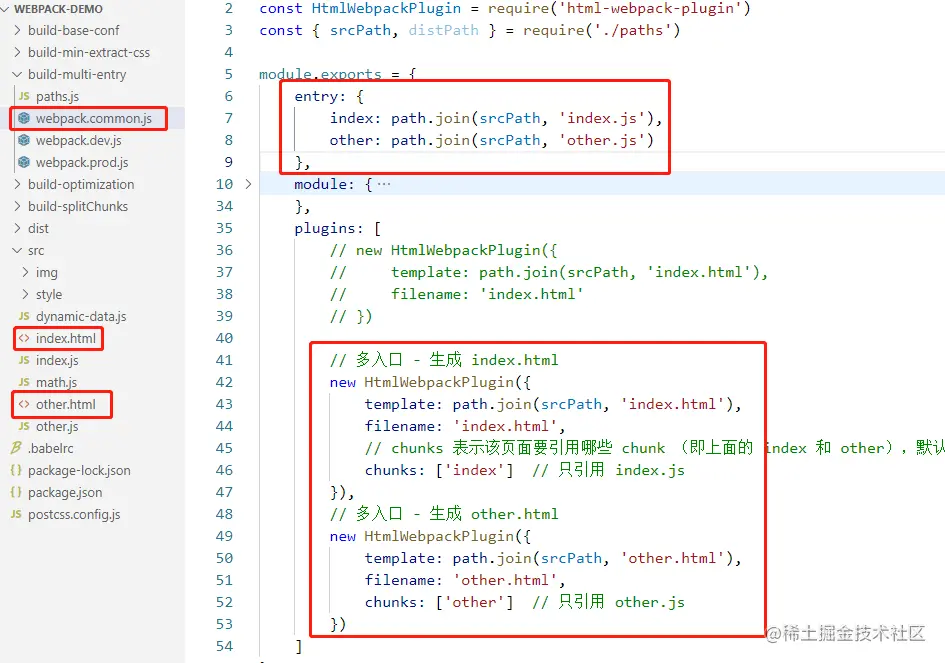This screenshot has height=663, width=945.
Task: Click line number 6 in the gutter
Action: pyautogui.click(x=228, y=96)
